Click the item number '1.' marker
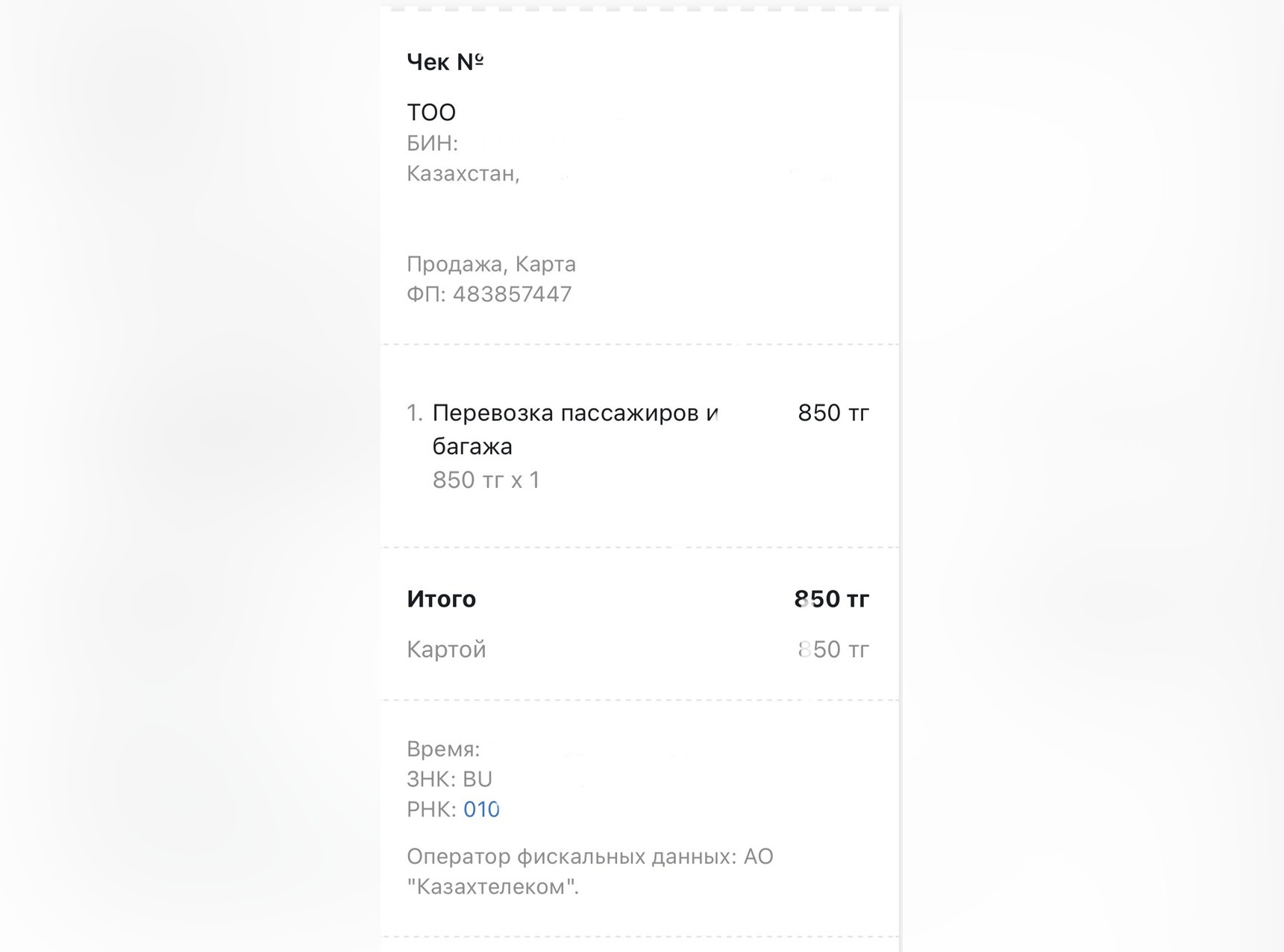 pyautogui.click(x=415, y=413)
